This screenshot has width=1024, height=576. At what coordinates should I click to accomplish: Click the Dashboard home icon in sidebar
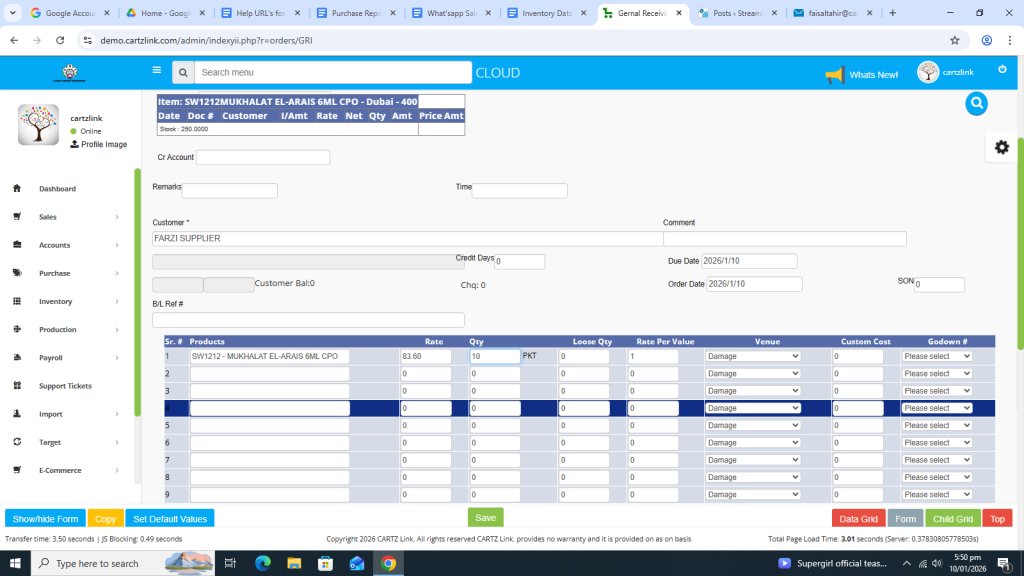click(x=17, y=189)
